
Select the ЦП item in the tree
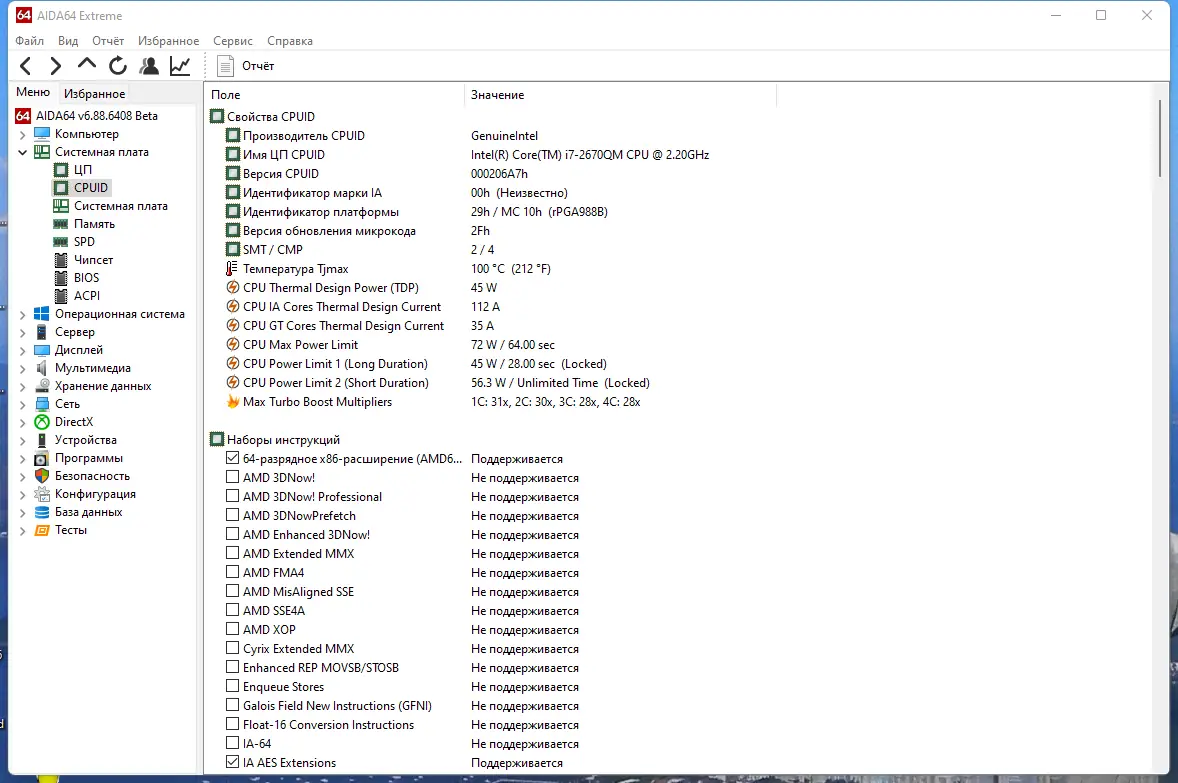click(83, 170)
